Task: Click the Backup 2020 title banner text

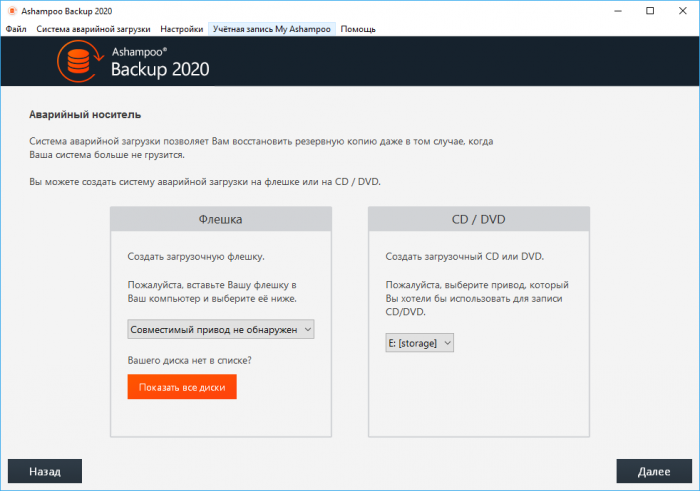Action: [x=160, y=72]
